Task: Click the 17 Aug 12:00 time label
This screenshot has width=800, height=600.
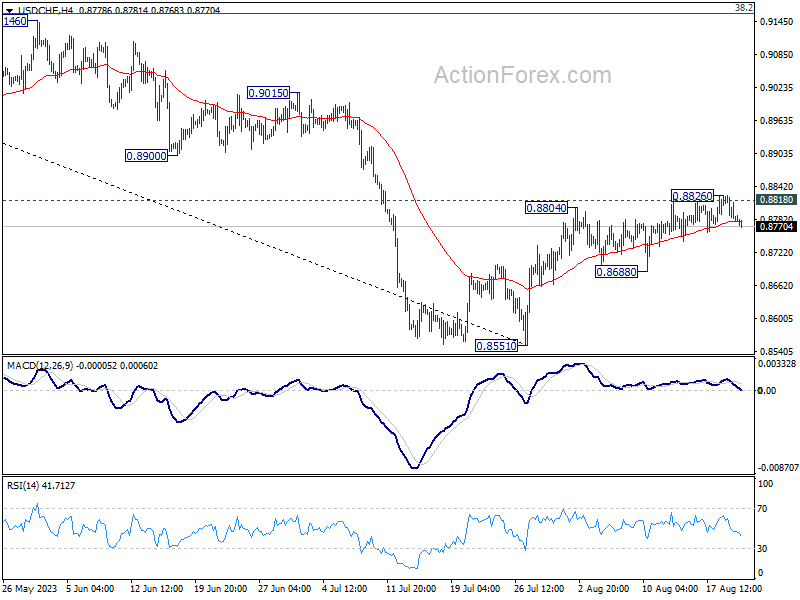Action: 734,589
